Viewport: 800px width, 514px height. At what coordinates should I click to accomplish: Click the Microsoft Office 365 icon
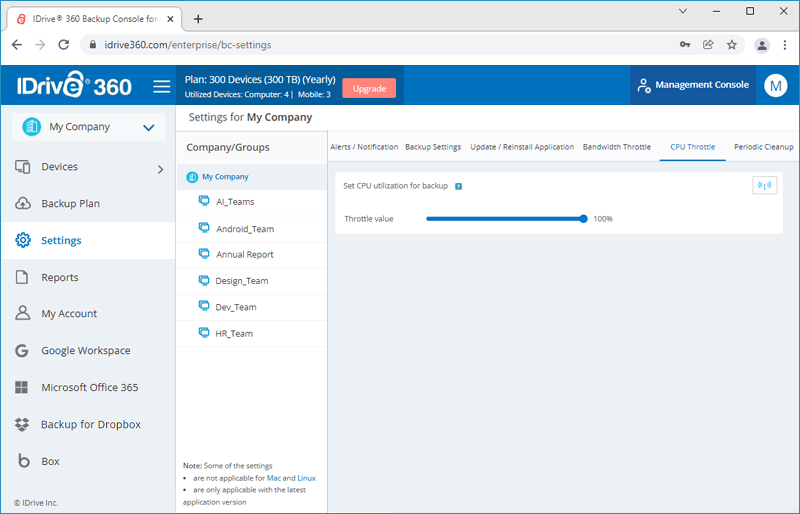tap(22, 388)
